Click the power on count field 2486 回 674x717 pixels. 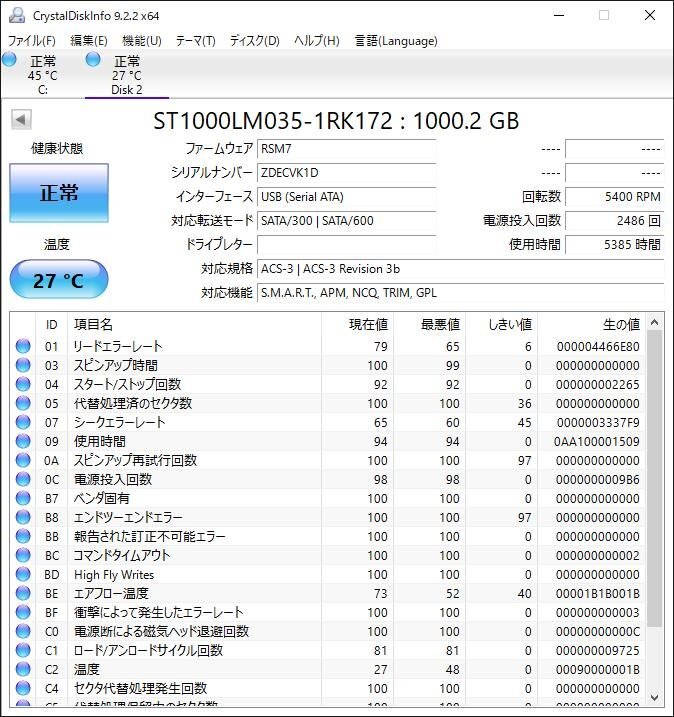coord(615,221)
